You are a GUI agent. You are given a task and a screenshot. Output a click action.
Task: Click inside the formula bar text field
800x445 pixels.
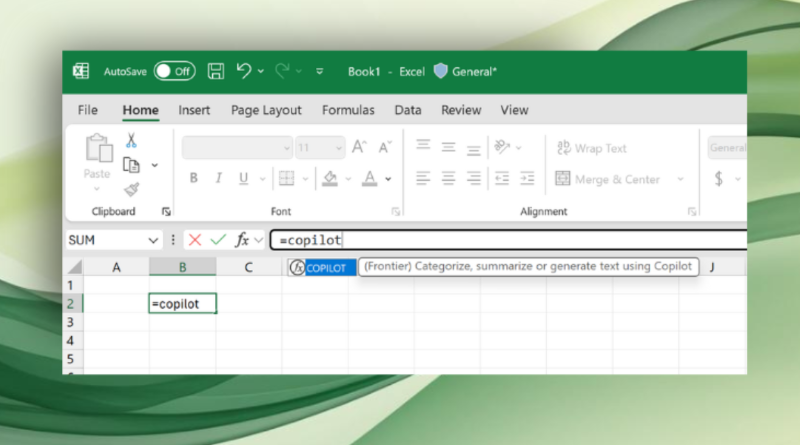[x=540, y=240]
